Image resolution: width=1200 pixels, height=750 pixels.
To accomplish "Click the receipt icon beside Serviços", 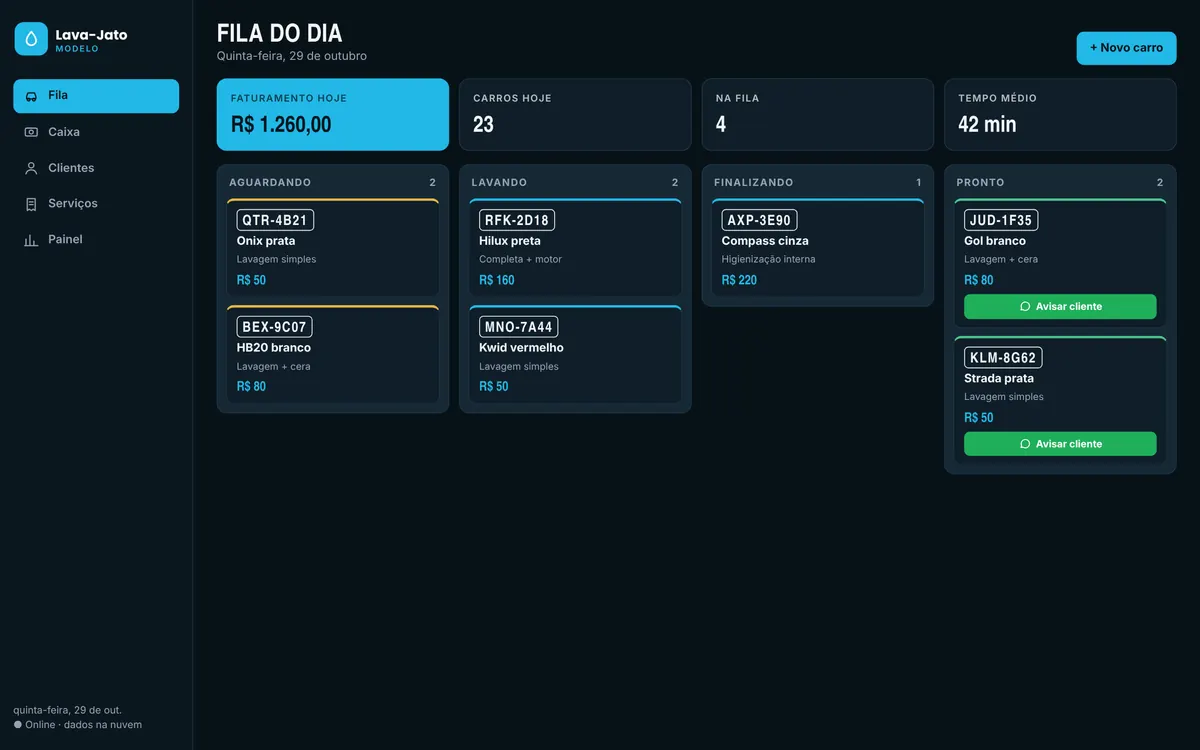I will tap(31, 204).
